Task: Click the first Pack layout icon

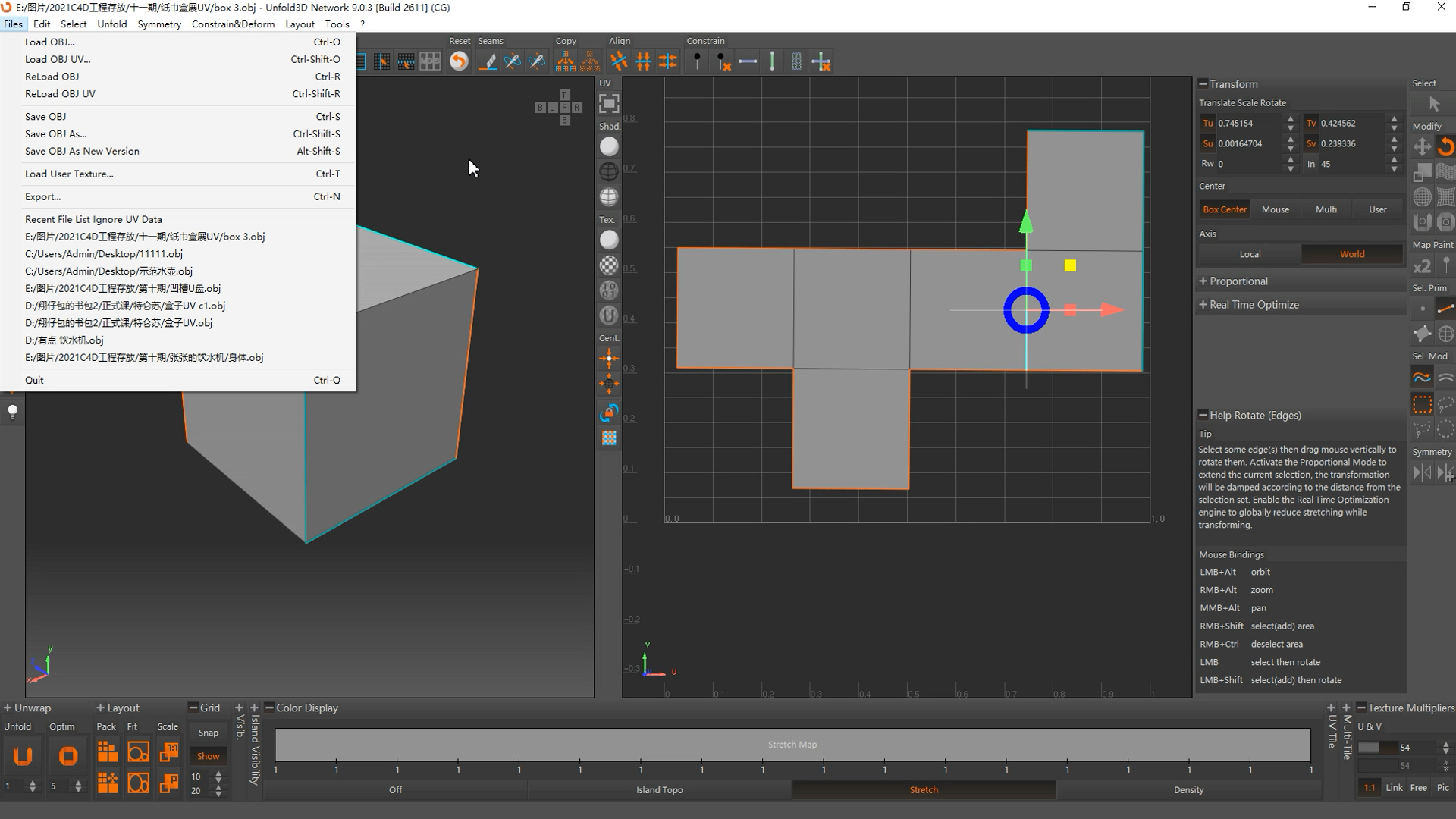Action: click(x=108, y=752)
